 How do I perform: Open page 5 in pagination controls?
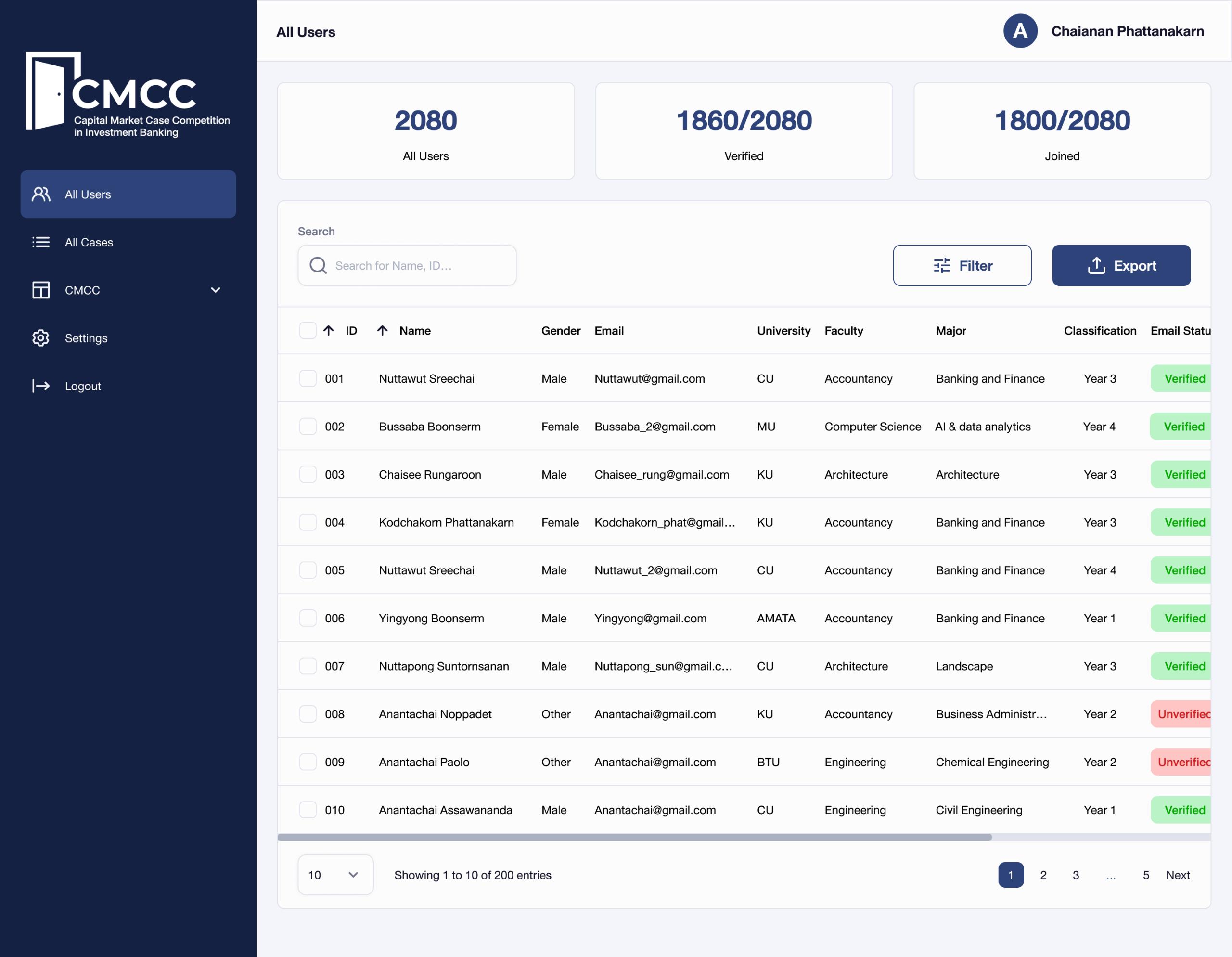[x=1146, y=875]
